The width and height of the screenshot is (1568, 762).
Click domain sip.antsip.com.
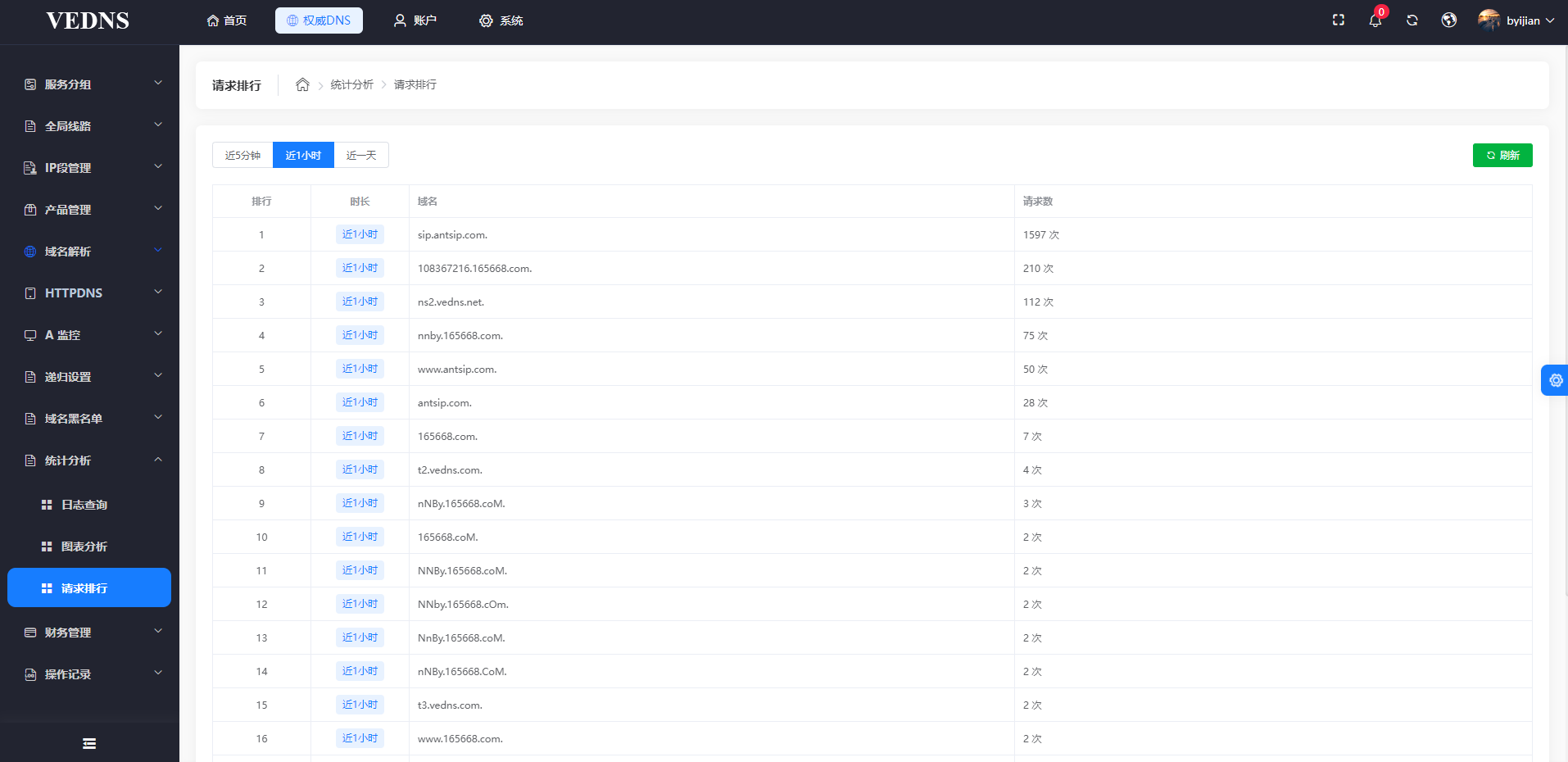coord(452,235)
